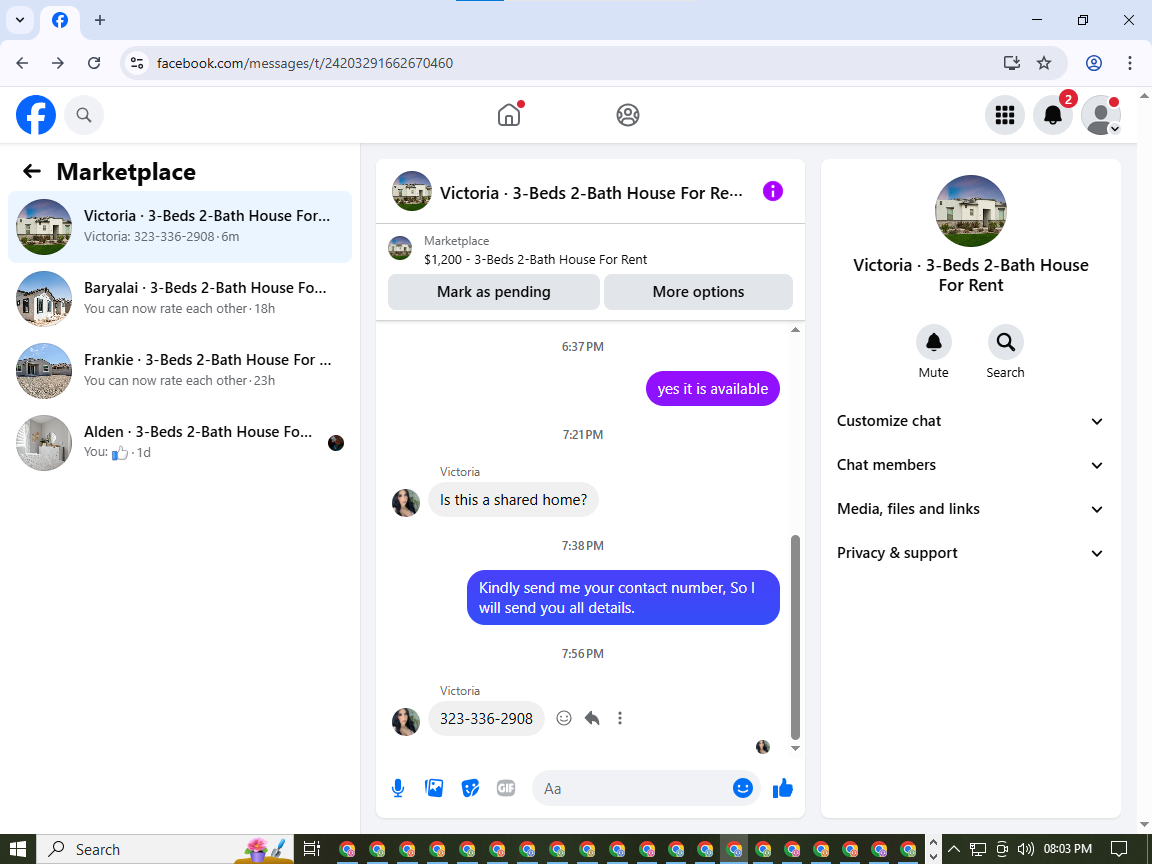This screenshot has height=864, width=1152.
Task: Click chat scrollbar up arrow
Action: coord(795,330)
